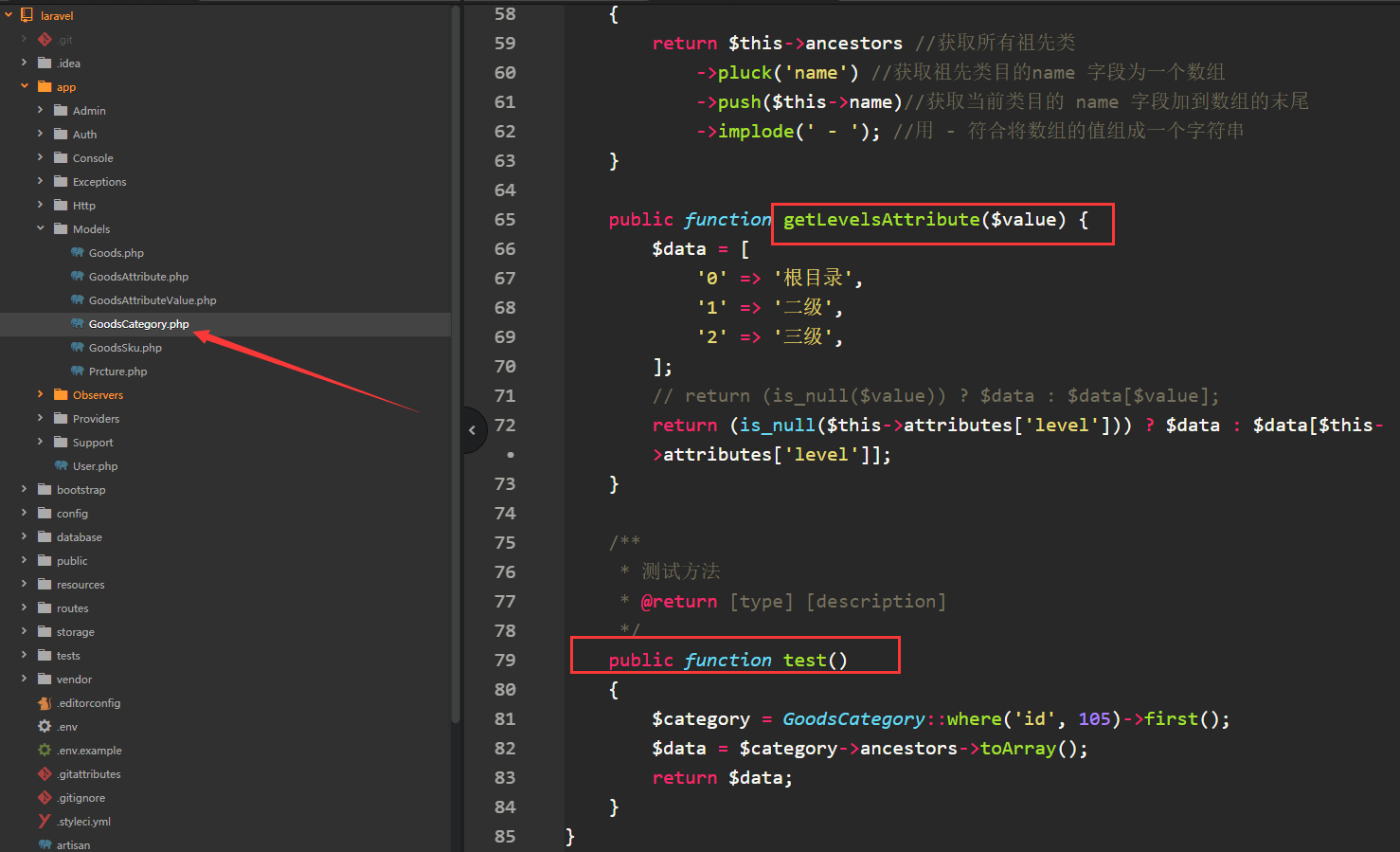Screen dimensions: 1400x852
Task: Click the test() function name
Action: click(x=815, y=661)
